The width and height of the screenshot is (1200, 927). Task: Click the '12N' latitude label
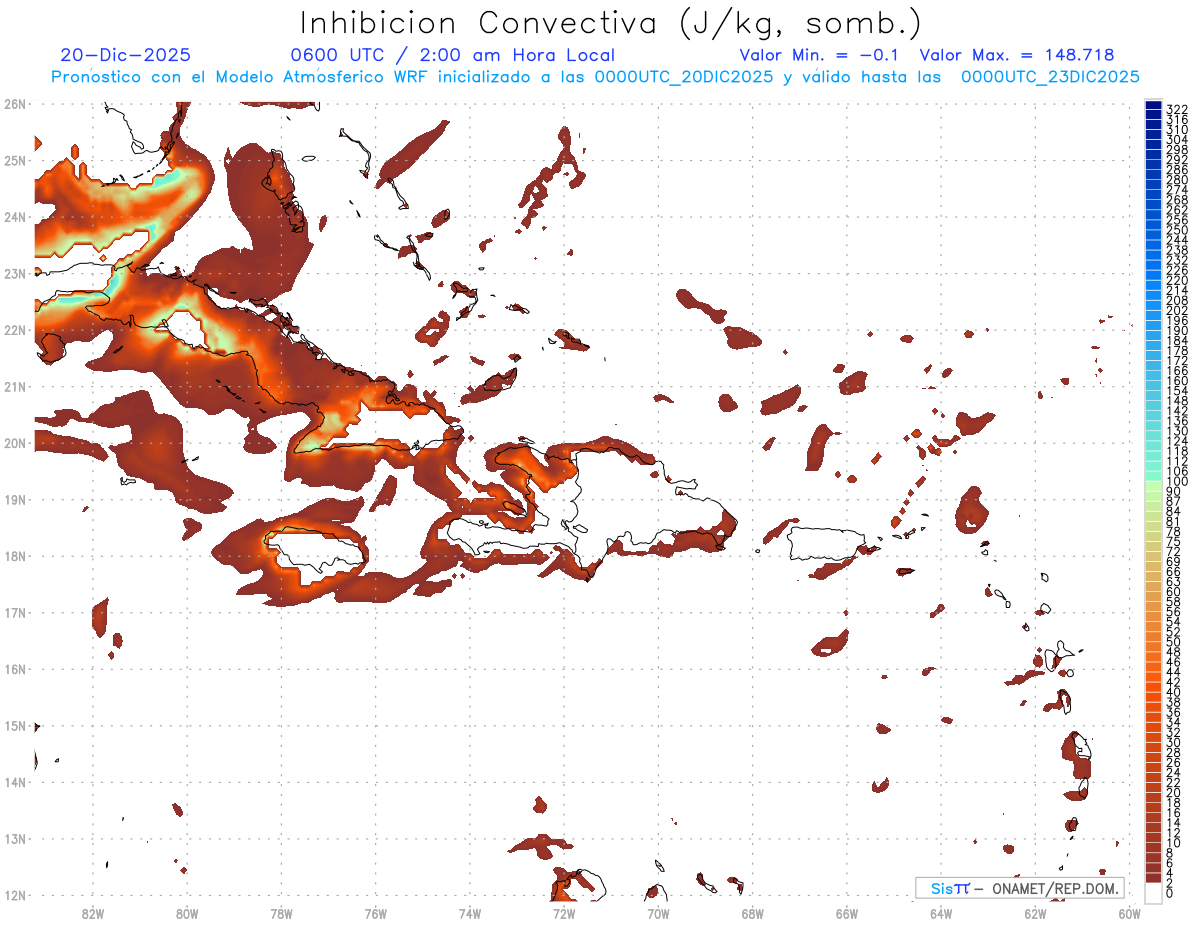click(x=15, y=895)
